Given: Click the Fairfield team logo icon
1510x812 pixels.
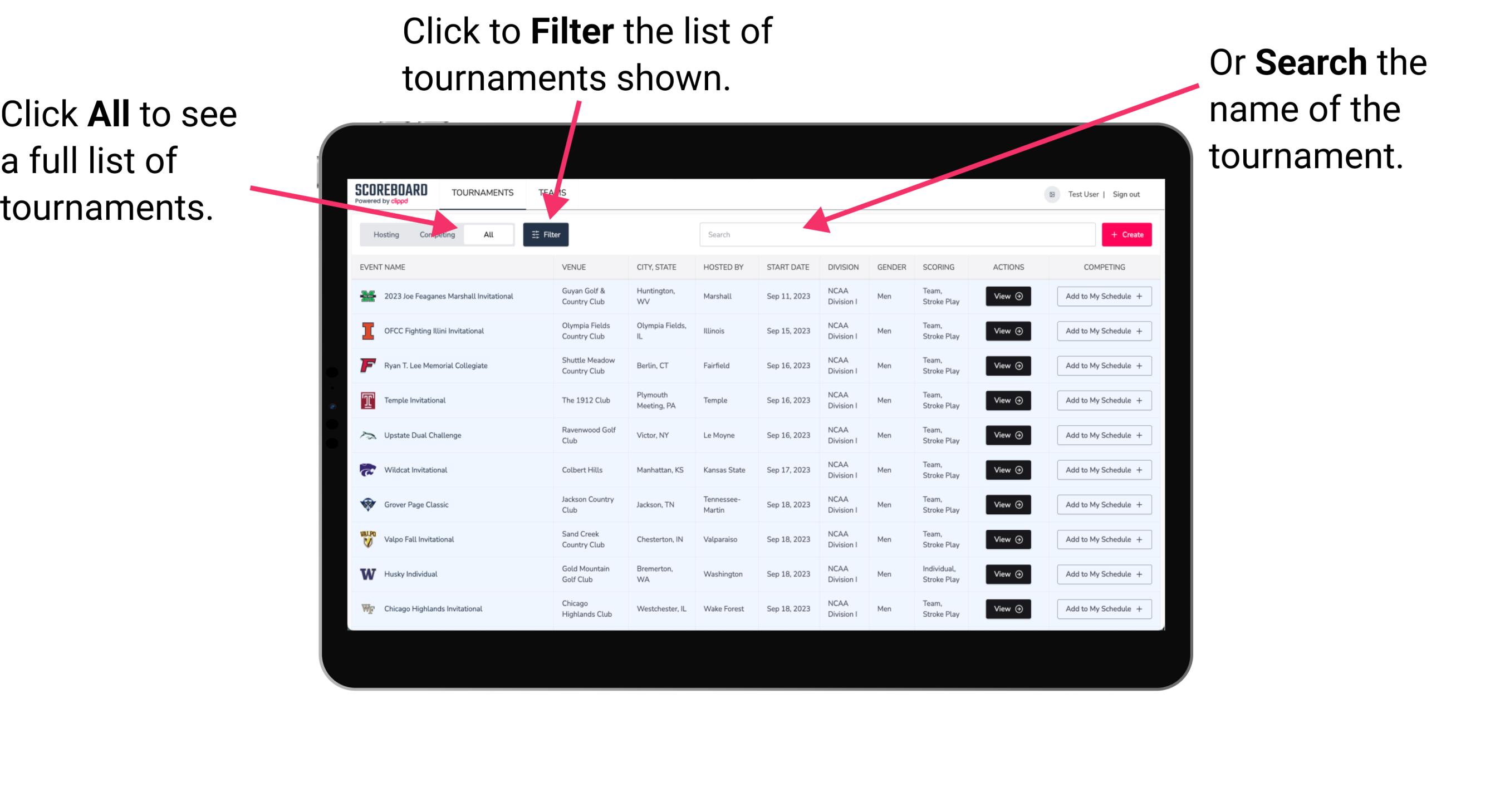Looking at the screenshot, I should pyautogui.click(x=368, y=366).
